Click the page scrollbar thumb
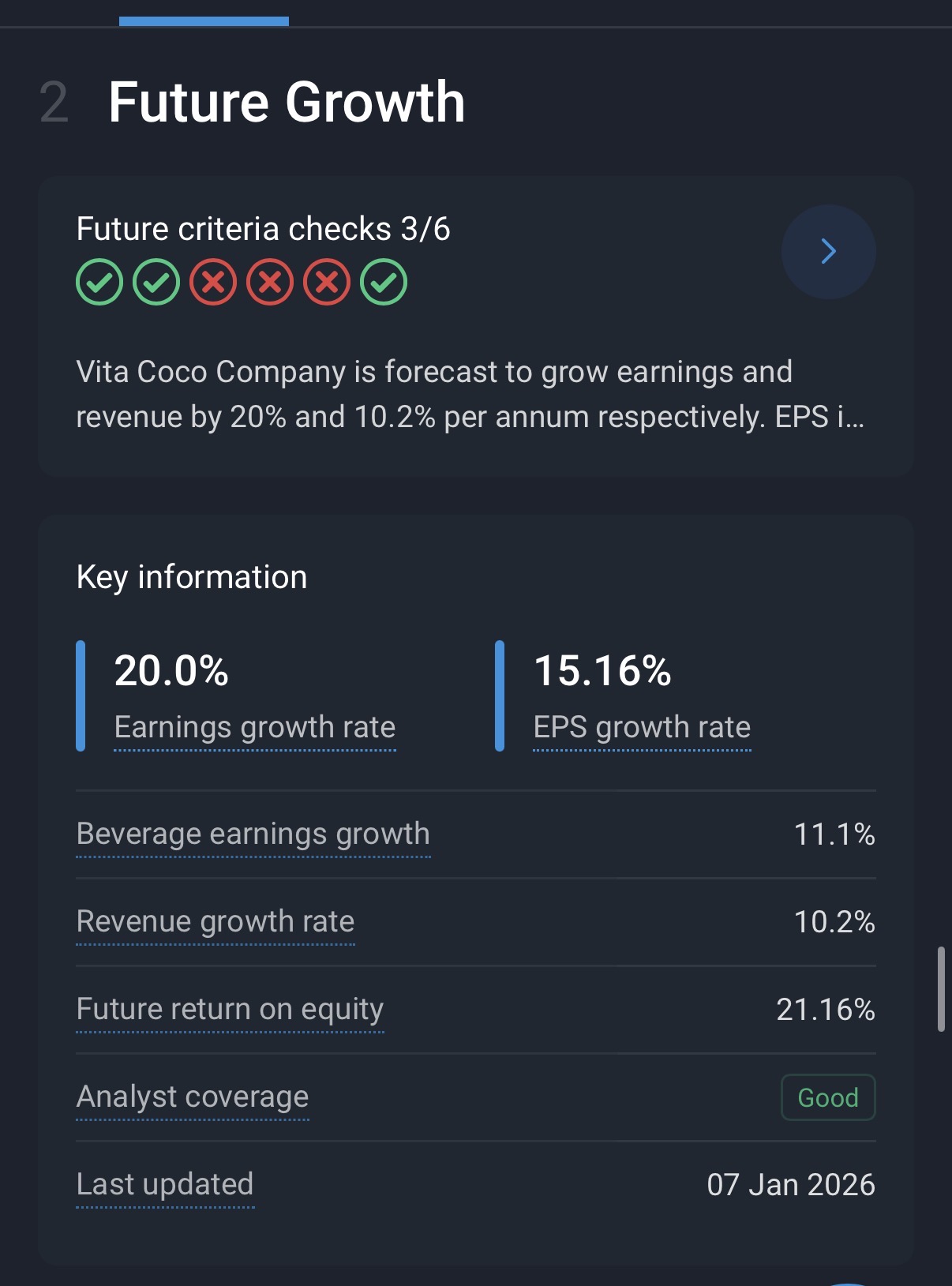Screen dimensions: 952x1286 point(941,988)
